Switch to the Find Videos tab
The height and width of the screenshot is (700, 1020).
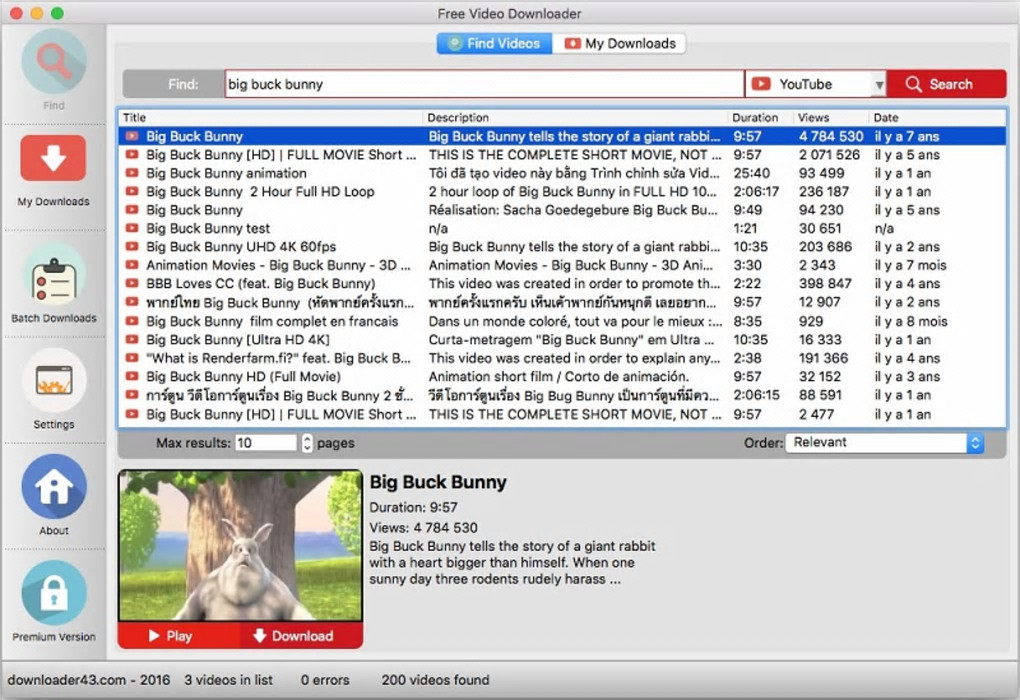tap(494, 44)
